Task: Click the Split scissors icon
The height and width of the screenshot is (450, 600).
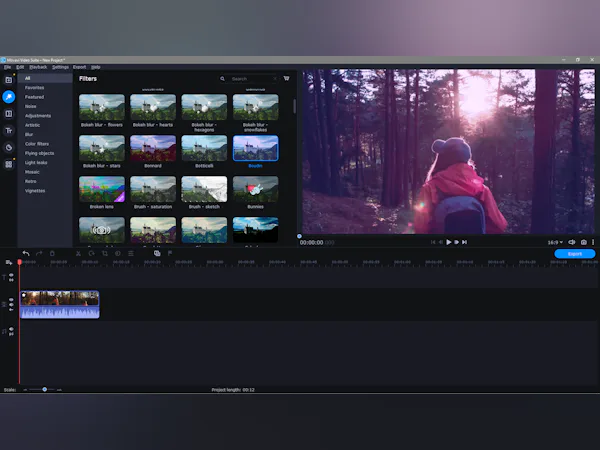Action: pyautogui.click(x=78, y=253)
